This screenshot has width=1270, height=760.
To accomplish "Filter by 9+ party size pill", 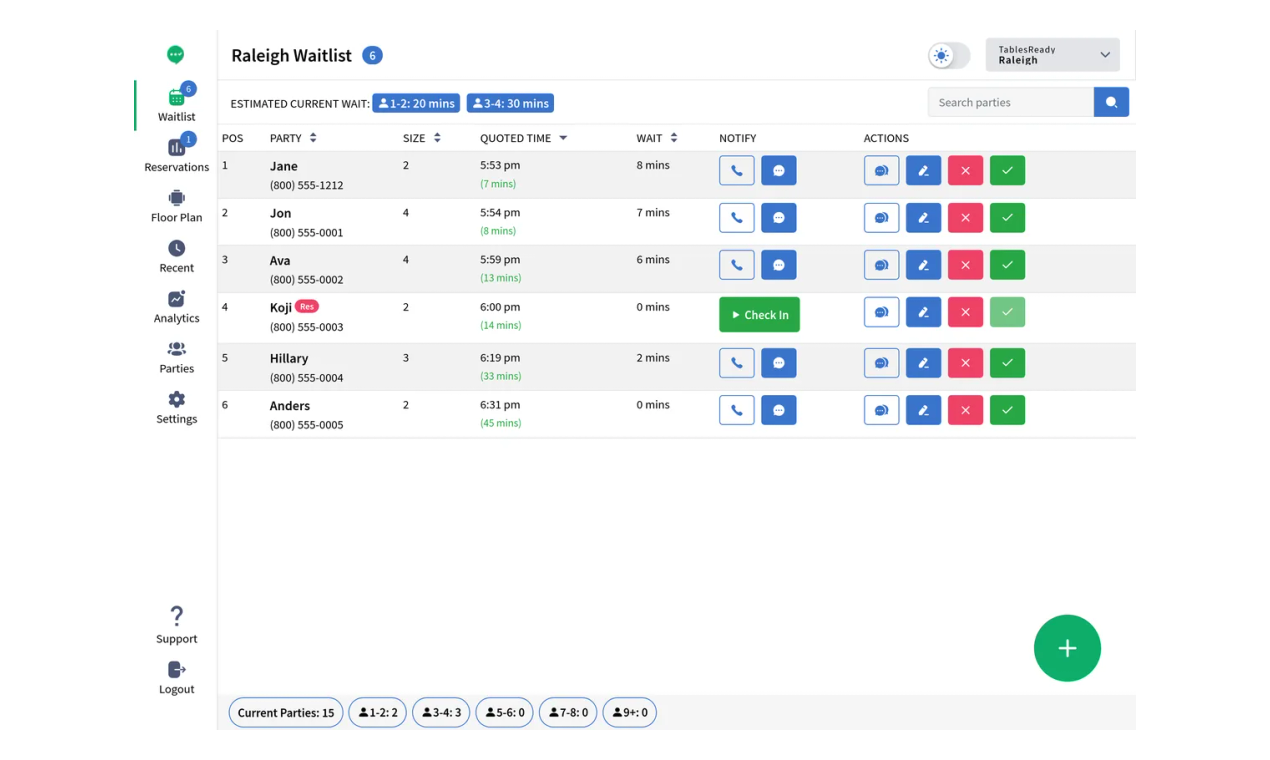I will [x=630, y=713].
